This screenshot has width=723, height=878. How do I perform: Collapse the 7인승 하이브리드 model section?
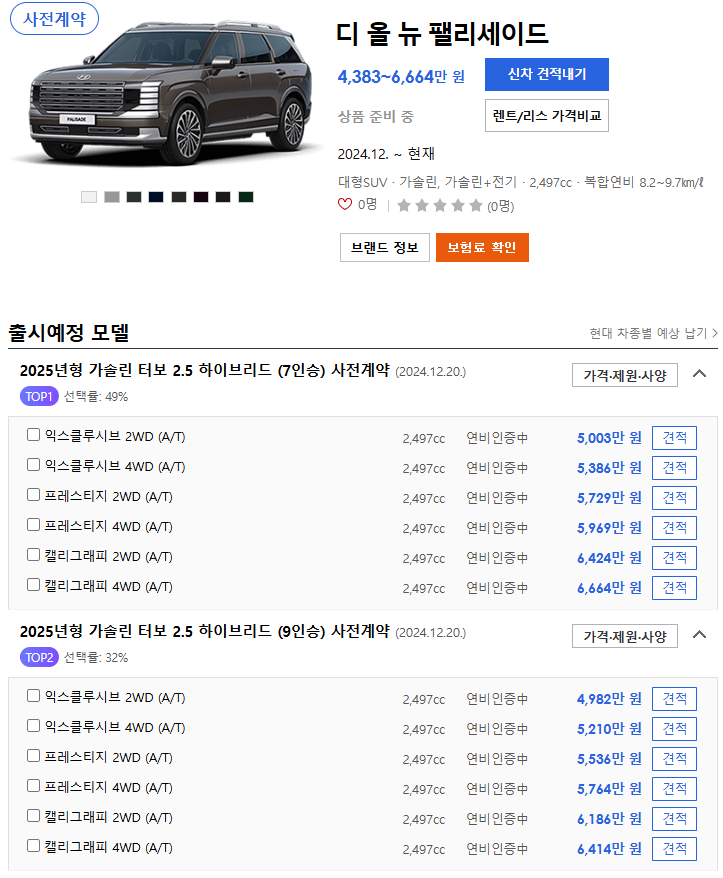click(699, 373)
